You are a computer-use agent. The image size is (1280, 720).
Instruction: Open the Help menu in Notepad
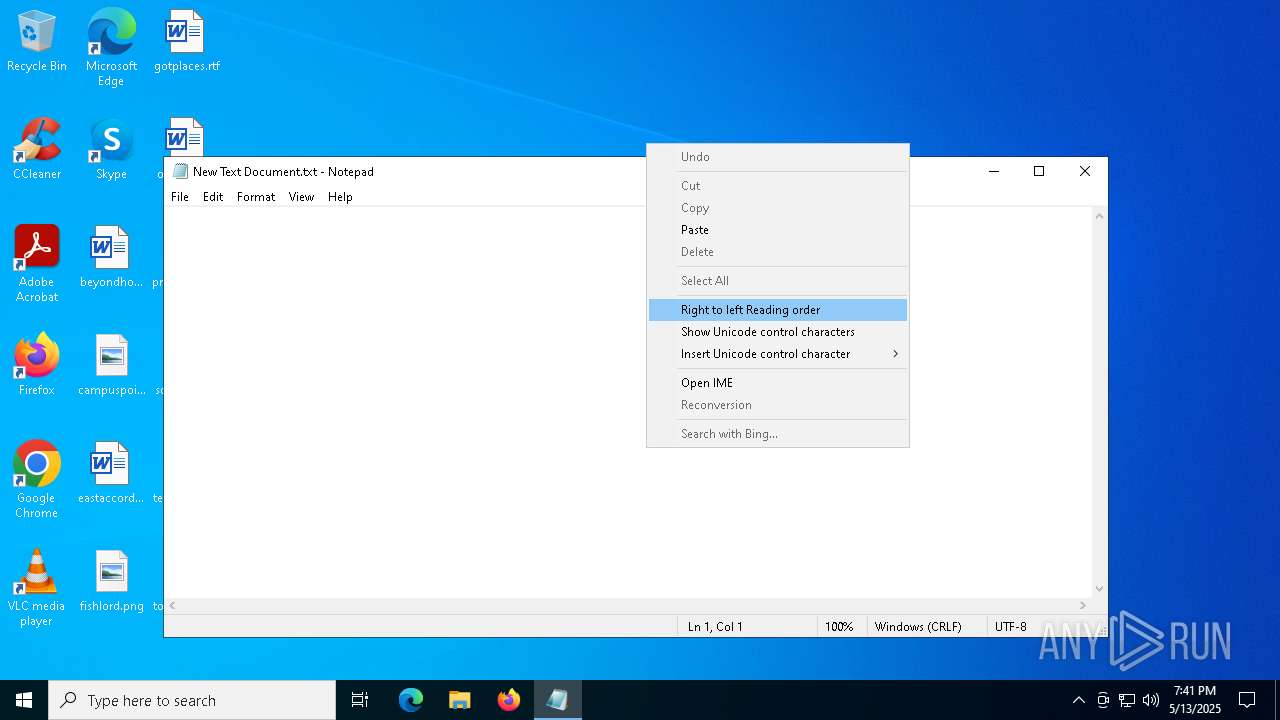pyautogui.click(x=340, y=197)
